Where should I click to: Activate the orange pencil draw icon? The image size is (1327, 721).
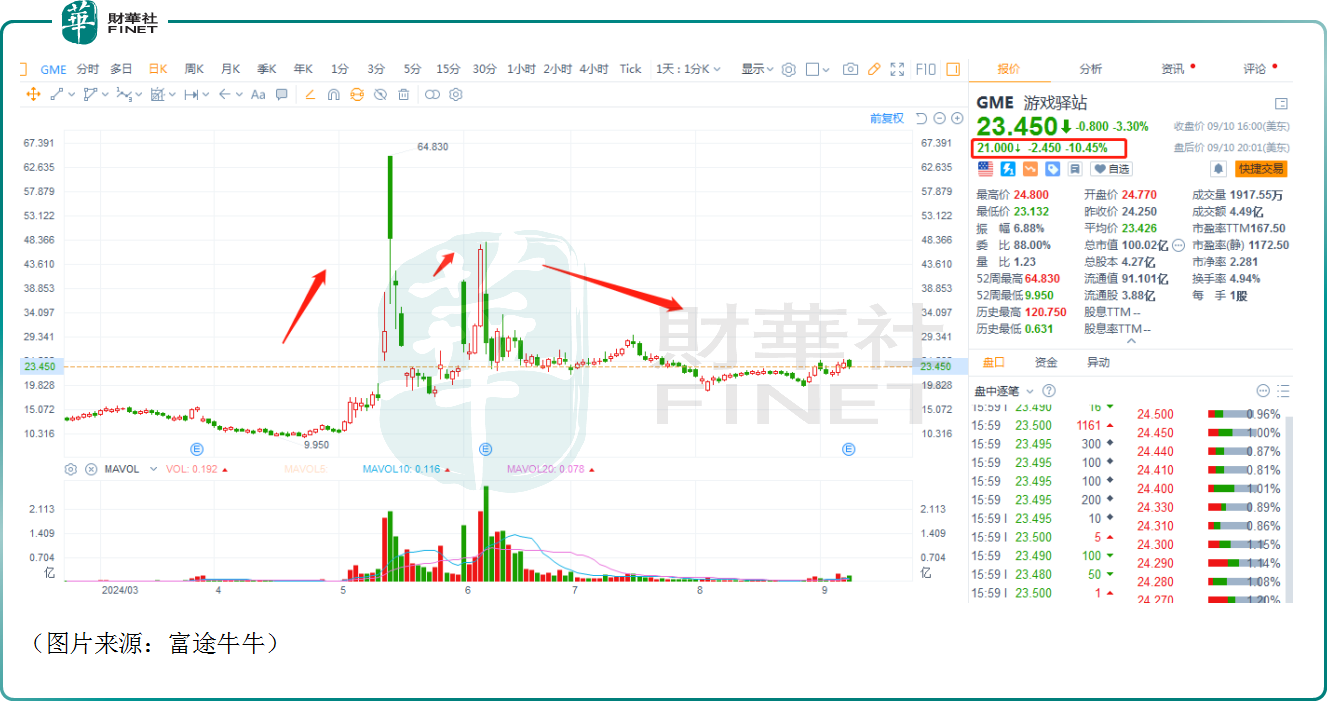tap(874, 69)
